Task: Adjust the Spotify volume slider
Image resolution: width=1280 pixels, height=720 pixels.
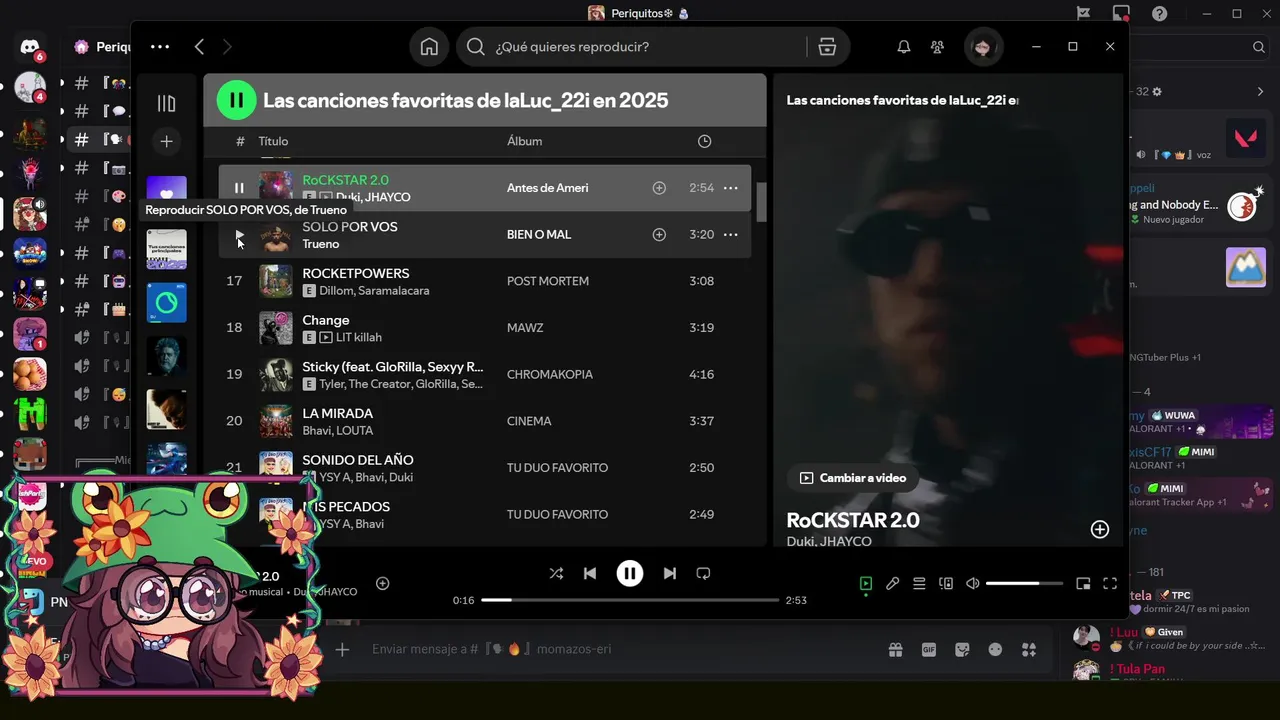Action: coord(1025,584)
